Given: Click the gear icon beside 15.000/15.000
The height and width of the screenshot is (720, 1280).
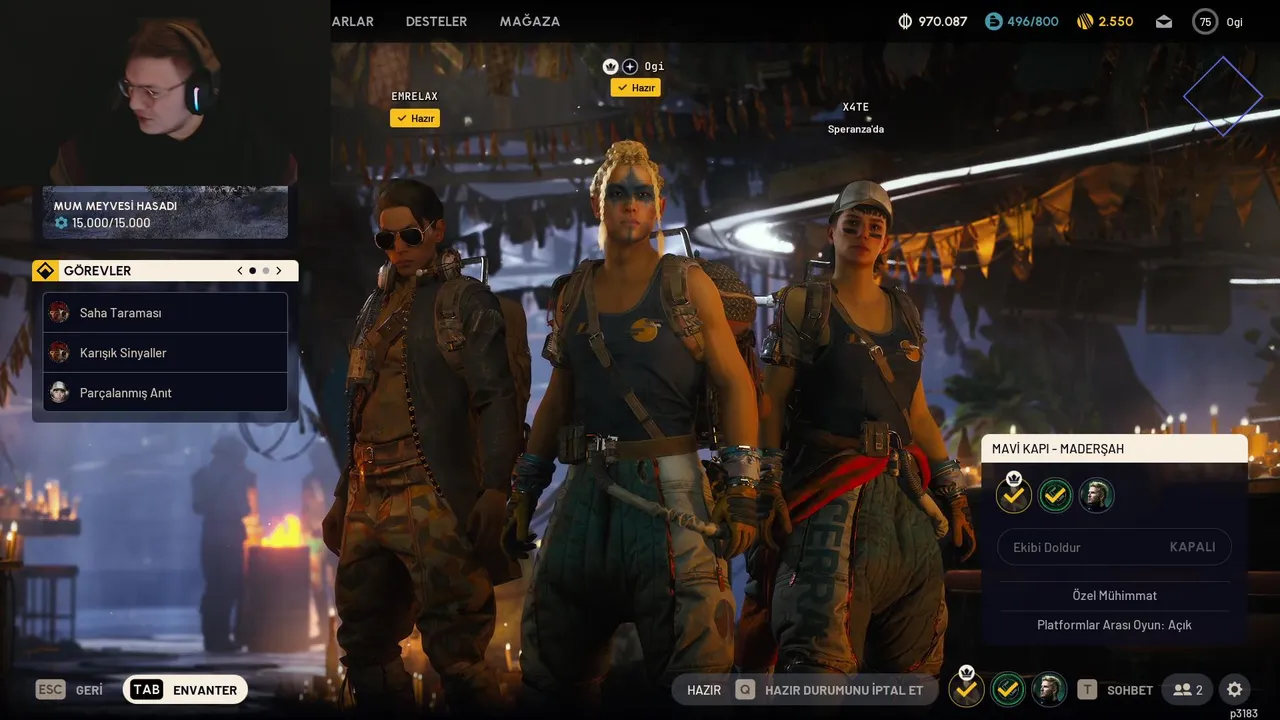Looking at the screenshot, I should (61, 223).
